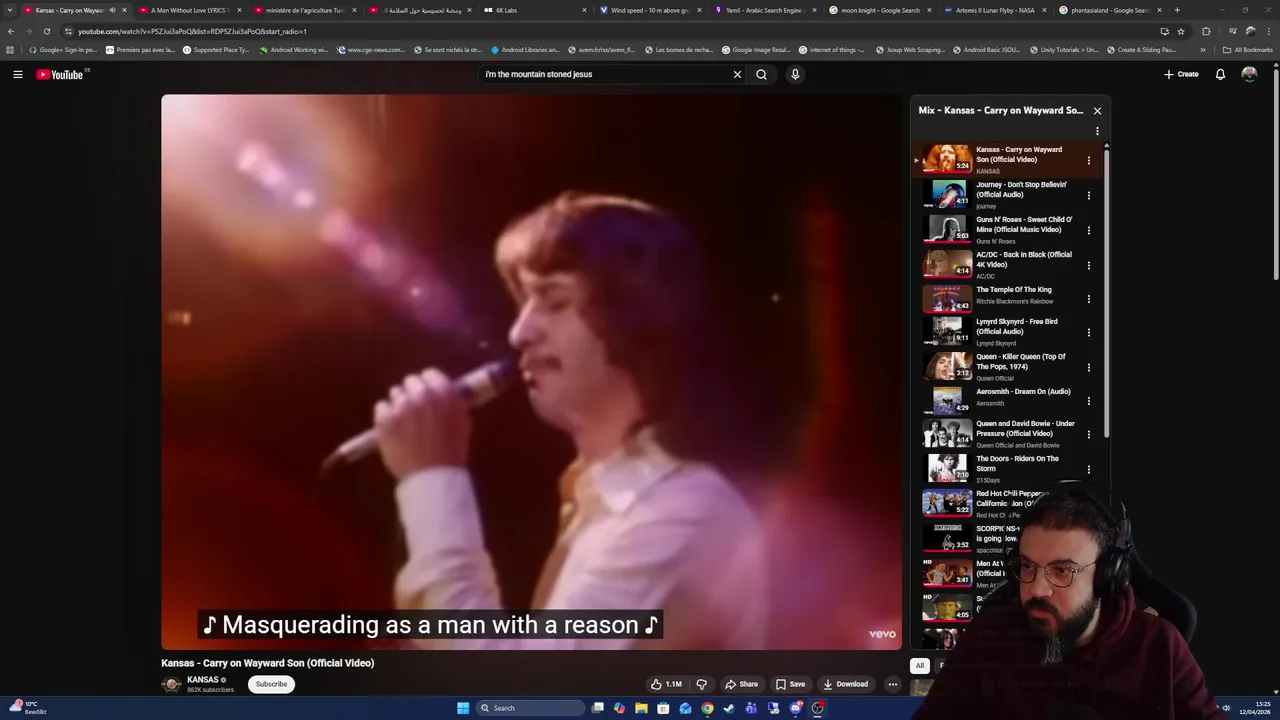Save the video to a playlist
This screenshot has height=720, width=1280.
[x=790, y=684]
